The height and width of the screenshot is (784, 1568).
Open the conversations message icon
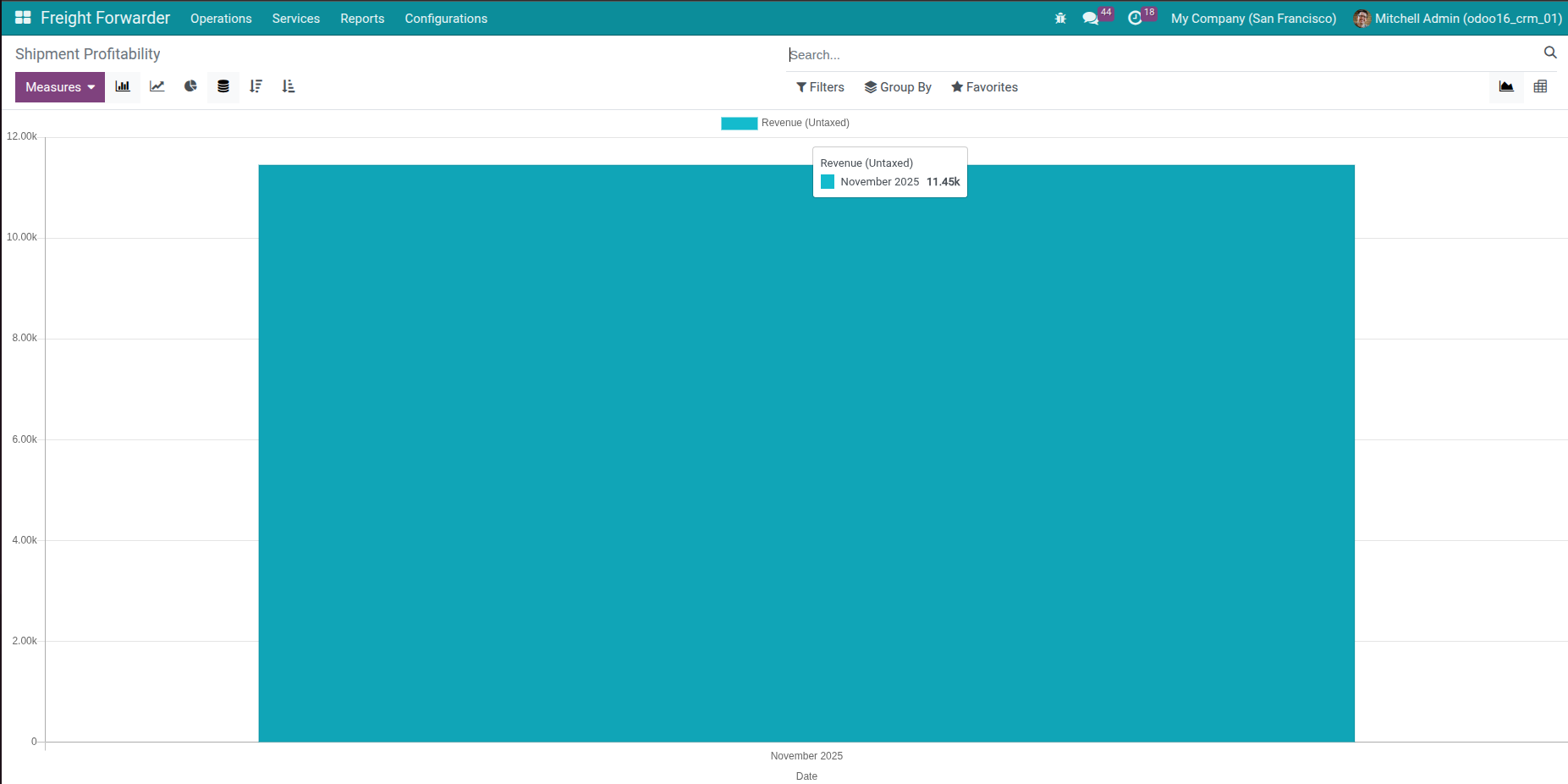(1091, 19)
